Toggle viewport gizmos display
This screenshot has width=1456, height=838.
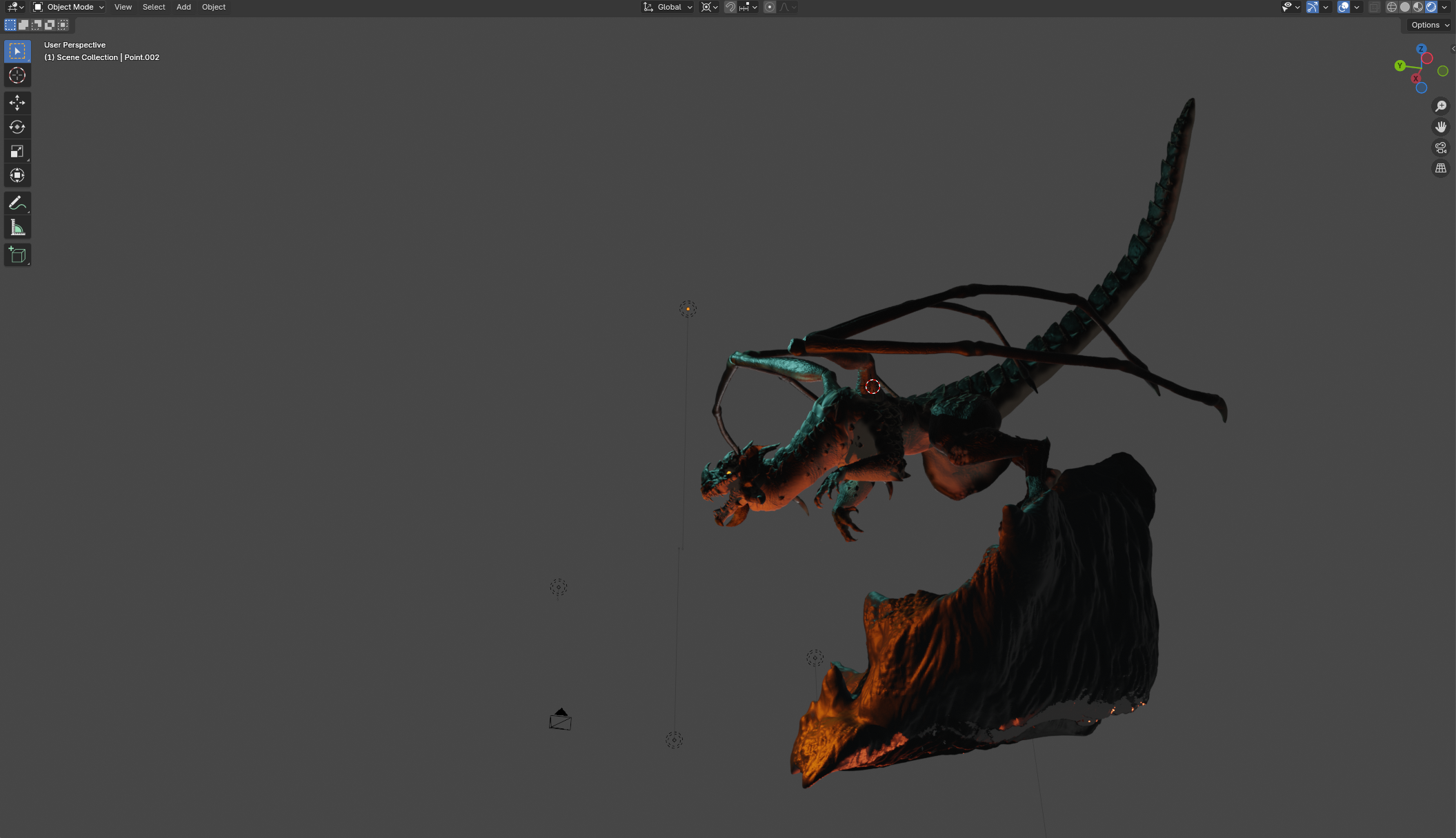[1312, 7]
